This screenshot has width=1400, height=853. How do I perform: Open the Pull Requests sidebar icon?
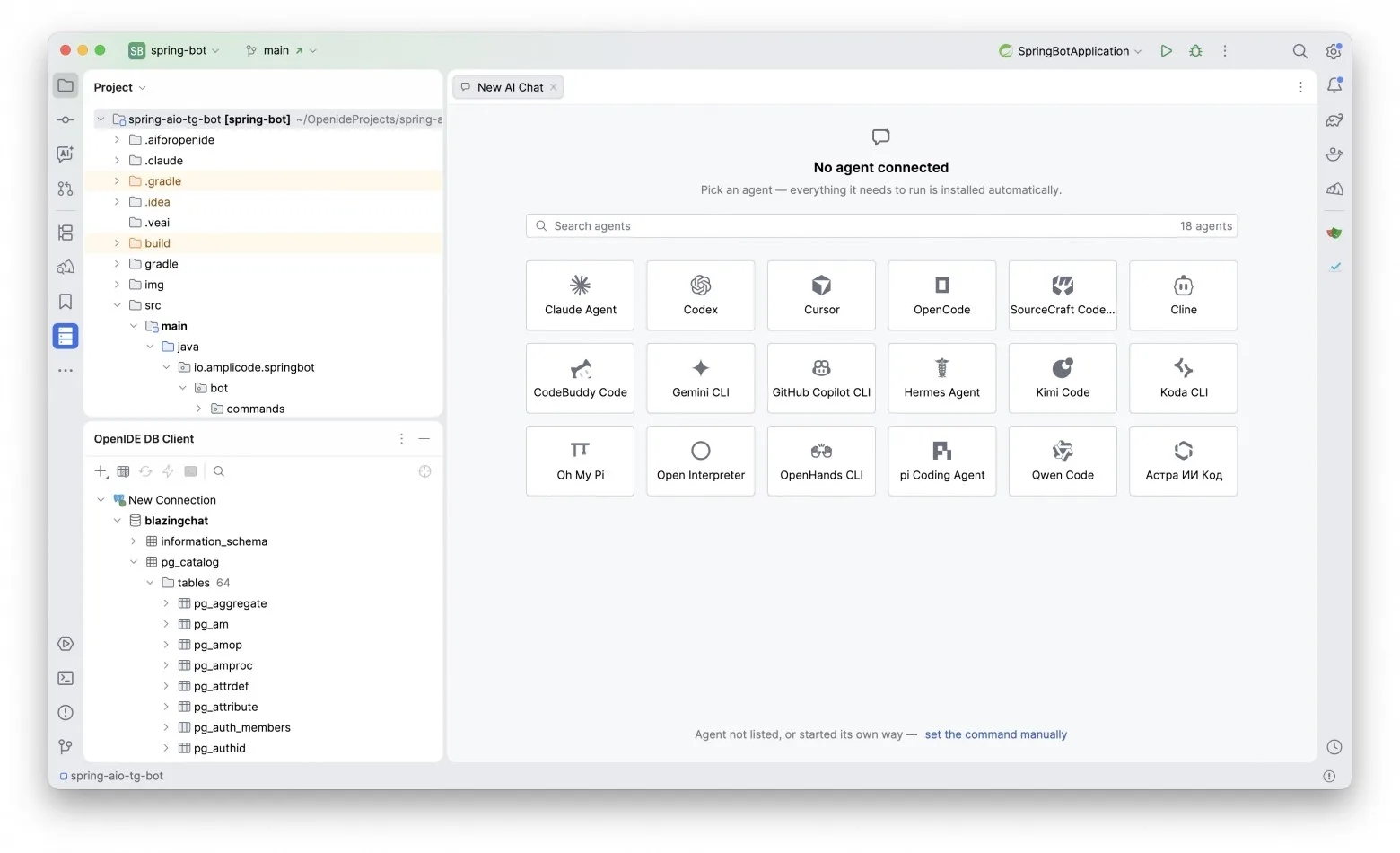(x=66, y=189)
